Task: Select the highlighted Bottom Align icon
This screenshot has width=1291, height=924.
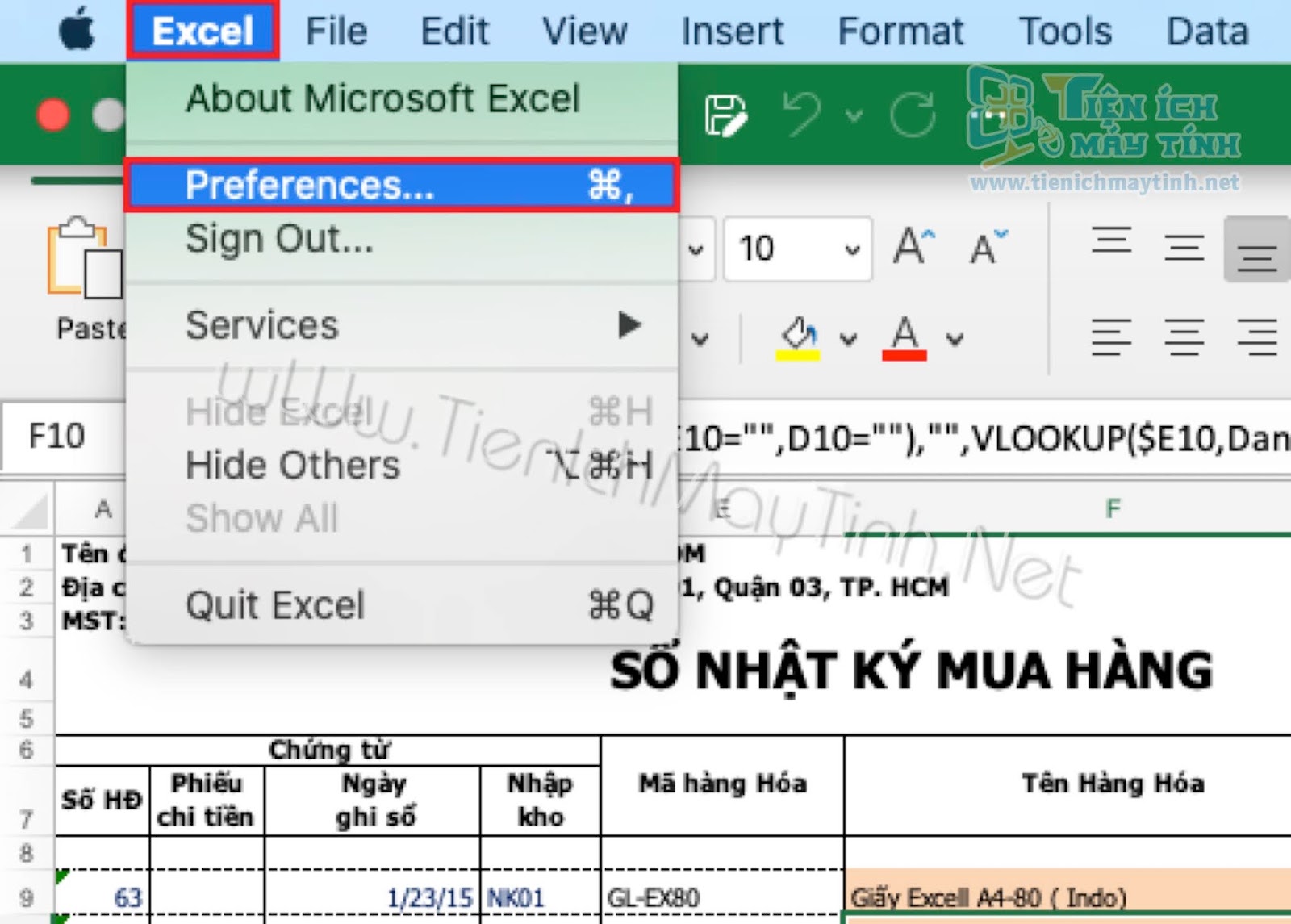Action: tap(1256, 249)
